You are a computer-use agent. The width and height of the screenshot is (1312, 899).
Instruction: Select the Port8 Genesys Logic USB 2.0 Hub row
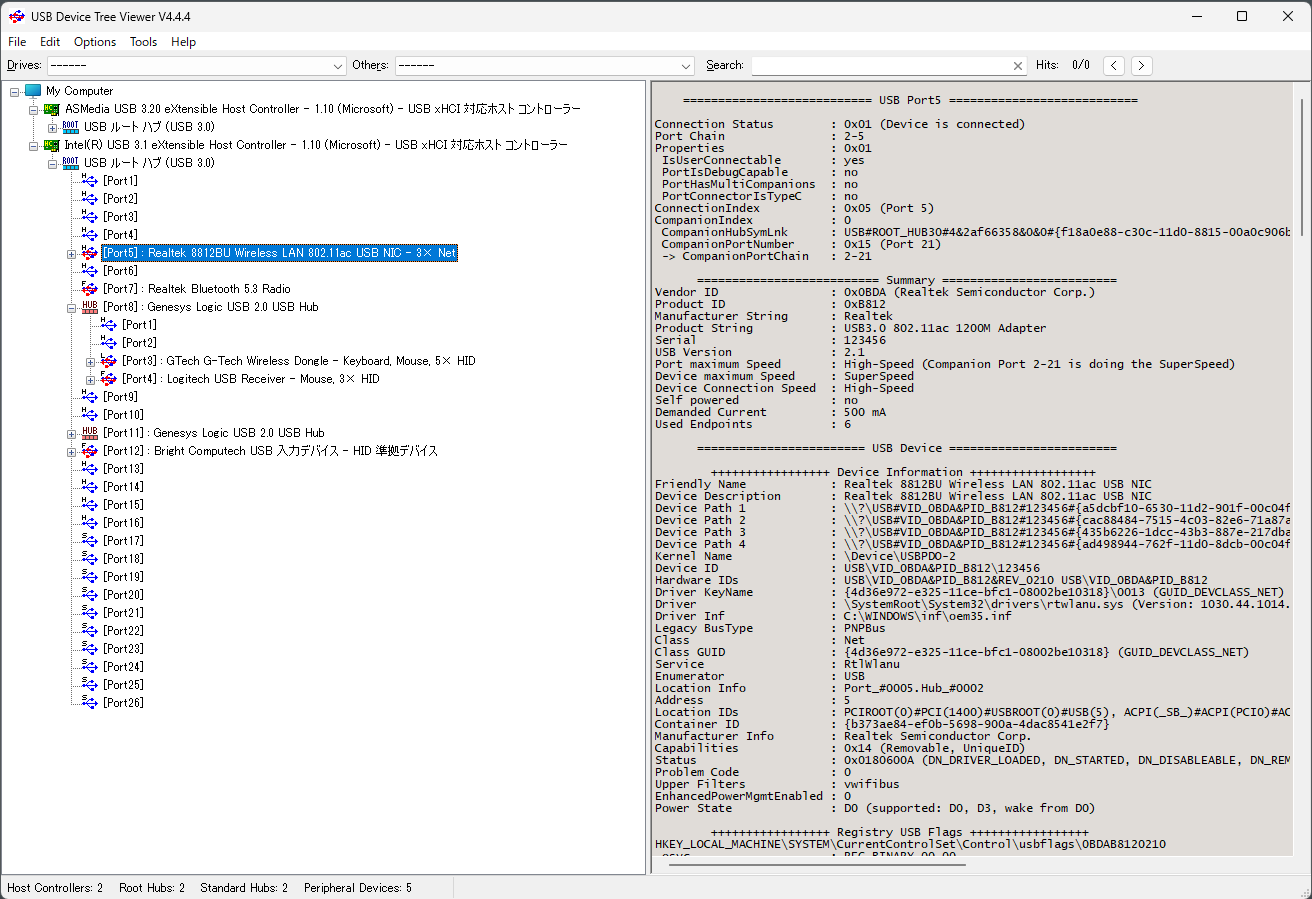211,307
